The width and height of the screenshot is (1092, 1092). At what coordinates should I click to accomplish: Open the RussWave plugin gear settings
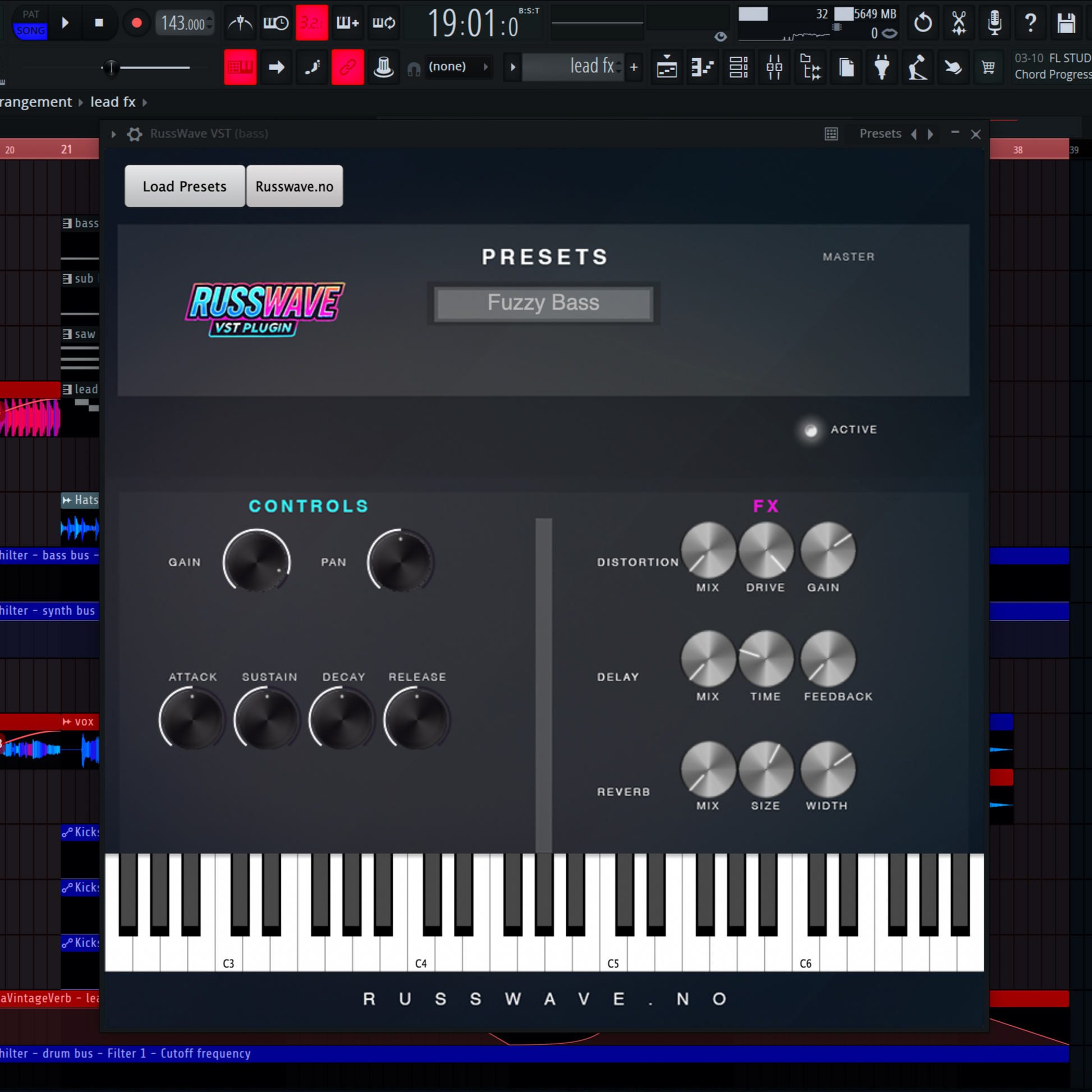(x=134, y=134)
